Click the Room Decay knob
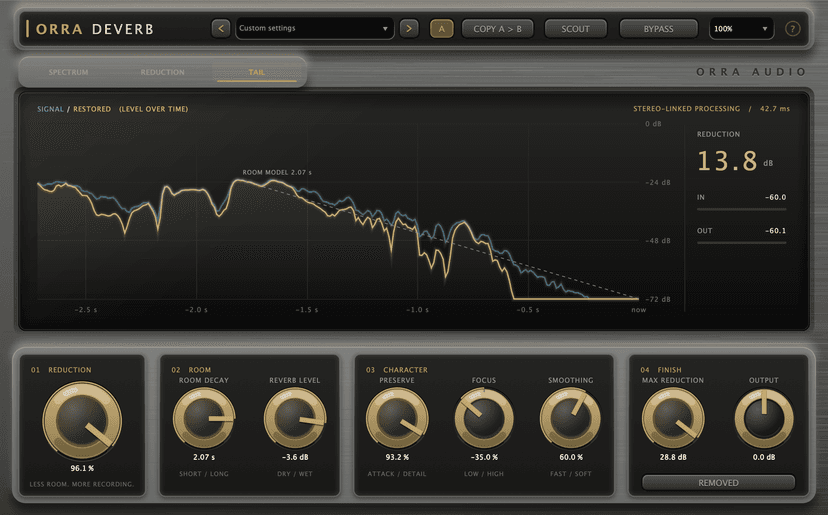Viewport: 828px width, 515px height. (204, 418)
